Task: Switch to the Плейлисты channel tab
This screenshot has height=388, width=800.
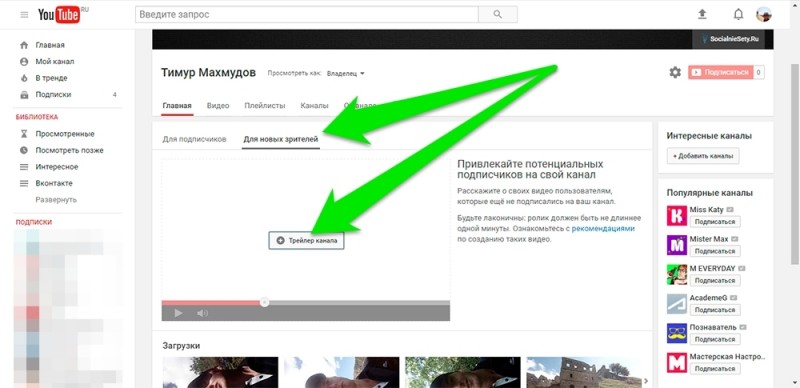Action: click(264, 106)
